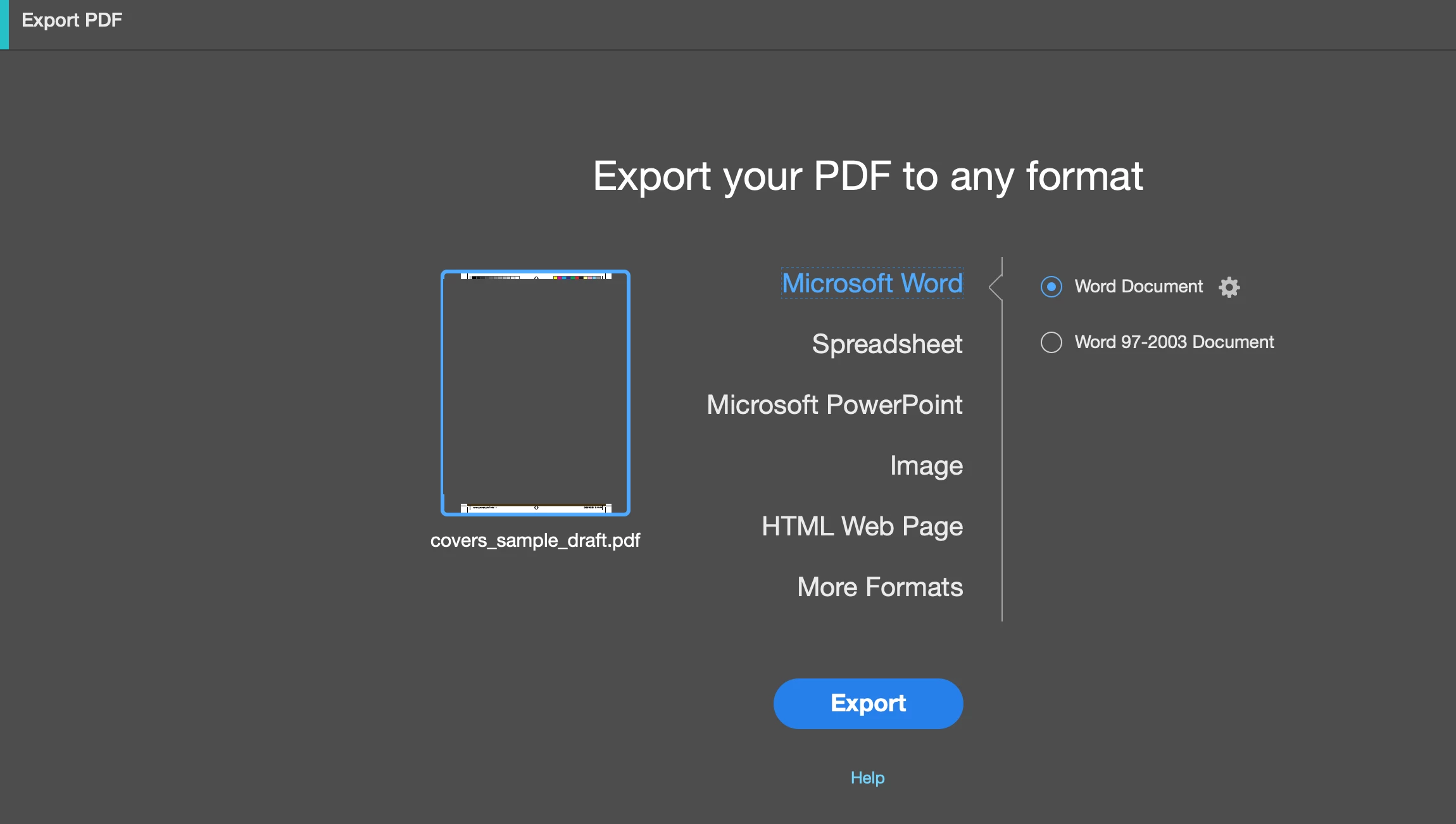Pick the Image export format
Image resolution: width=1456 pixels, height=824 pixels.
click(x=926, y=466)
